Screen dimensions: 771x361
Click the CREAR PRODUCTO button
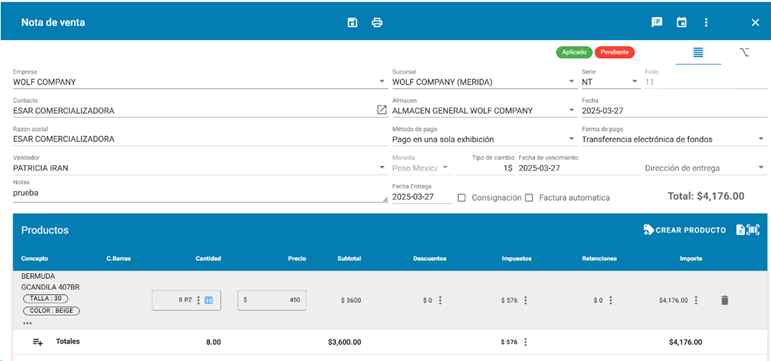684,230
